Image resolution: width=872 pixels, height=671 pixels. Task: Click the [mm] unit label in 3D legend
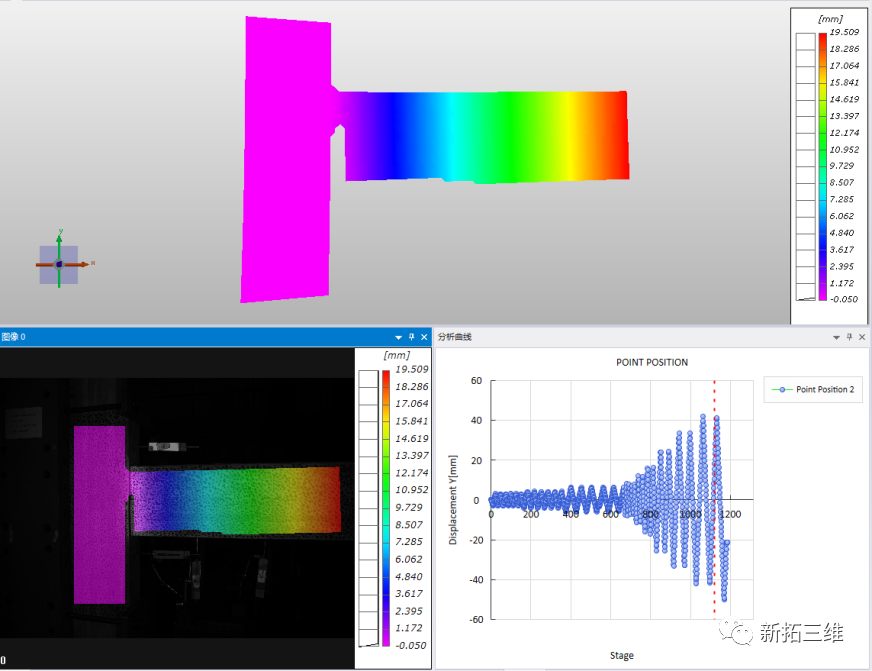tap(831, 19)
